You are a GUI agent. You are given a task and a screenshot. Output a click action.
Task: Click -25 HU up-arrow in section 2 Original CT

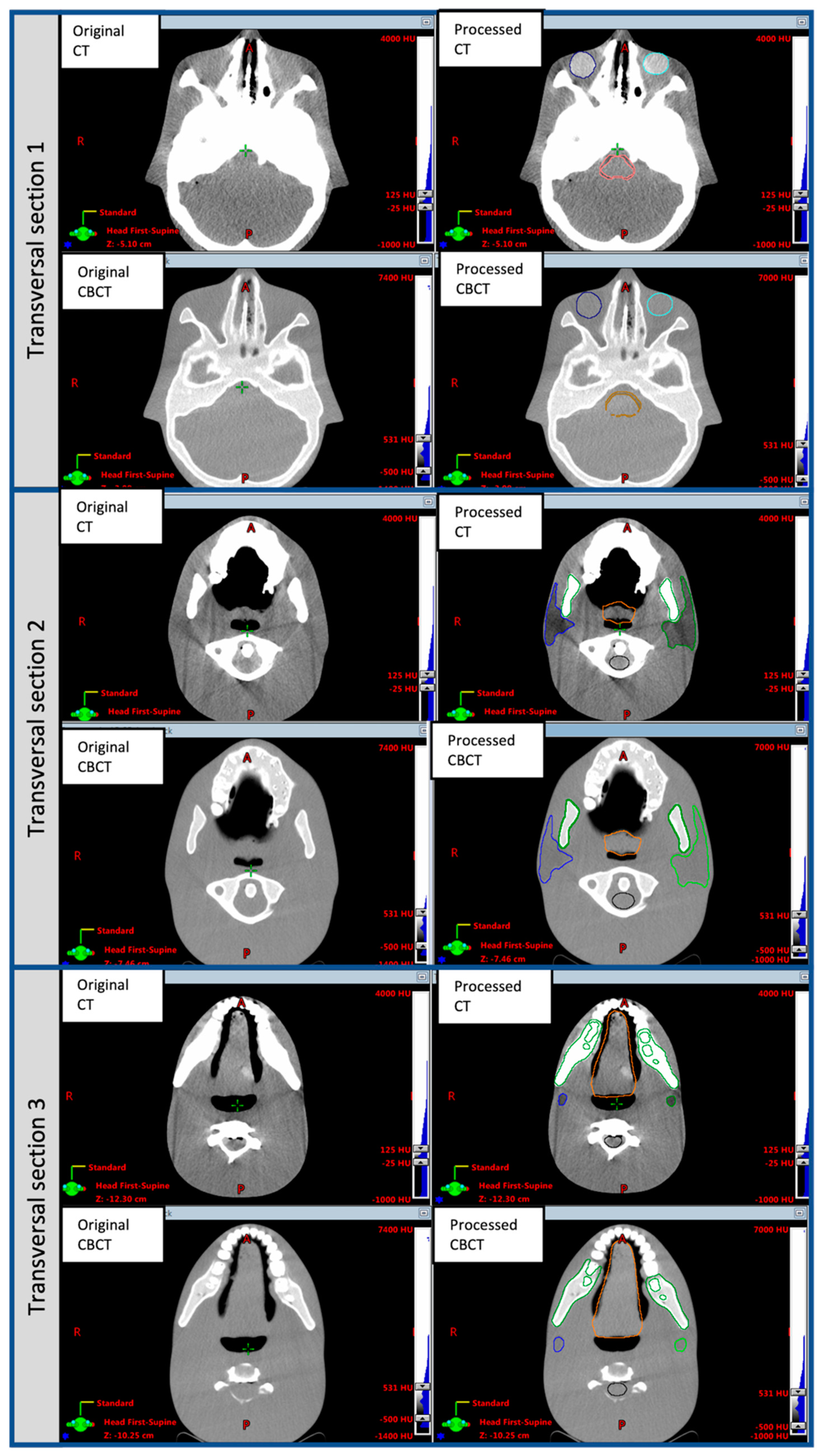427,687
